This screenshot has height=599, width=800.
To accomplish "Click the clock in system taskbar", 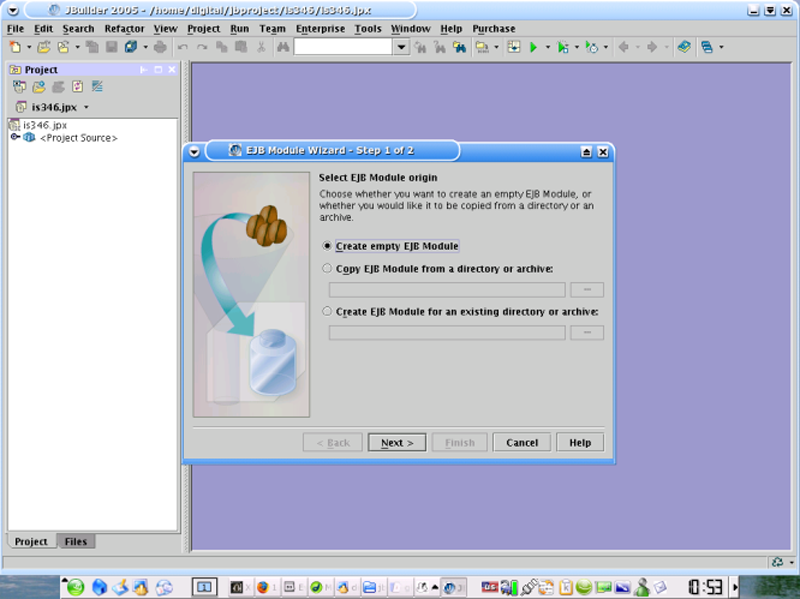I will click(x=705, y=587).
